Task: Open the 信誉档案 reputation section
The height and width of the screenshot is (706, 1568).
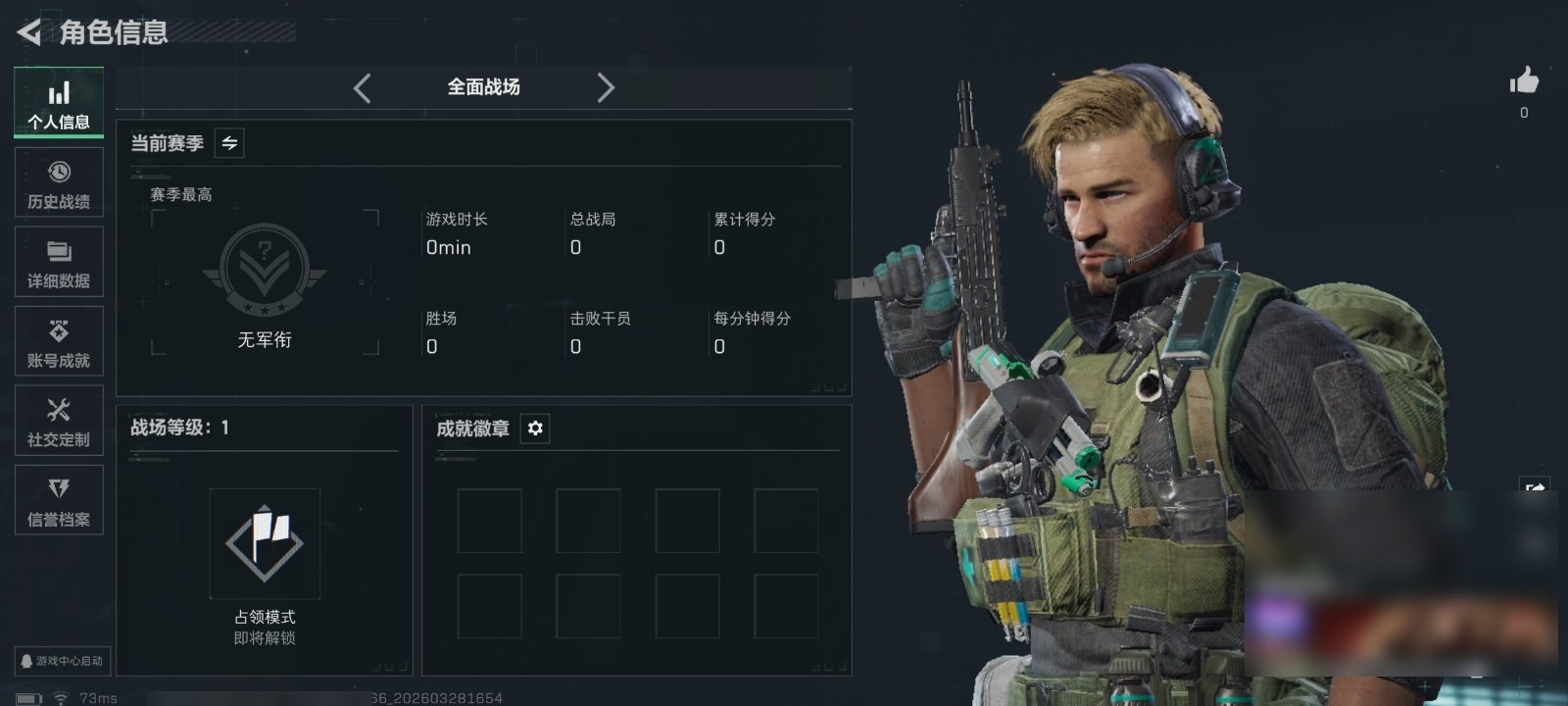Action: pyautogui.click(x=59, y=500)
